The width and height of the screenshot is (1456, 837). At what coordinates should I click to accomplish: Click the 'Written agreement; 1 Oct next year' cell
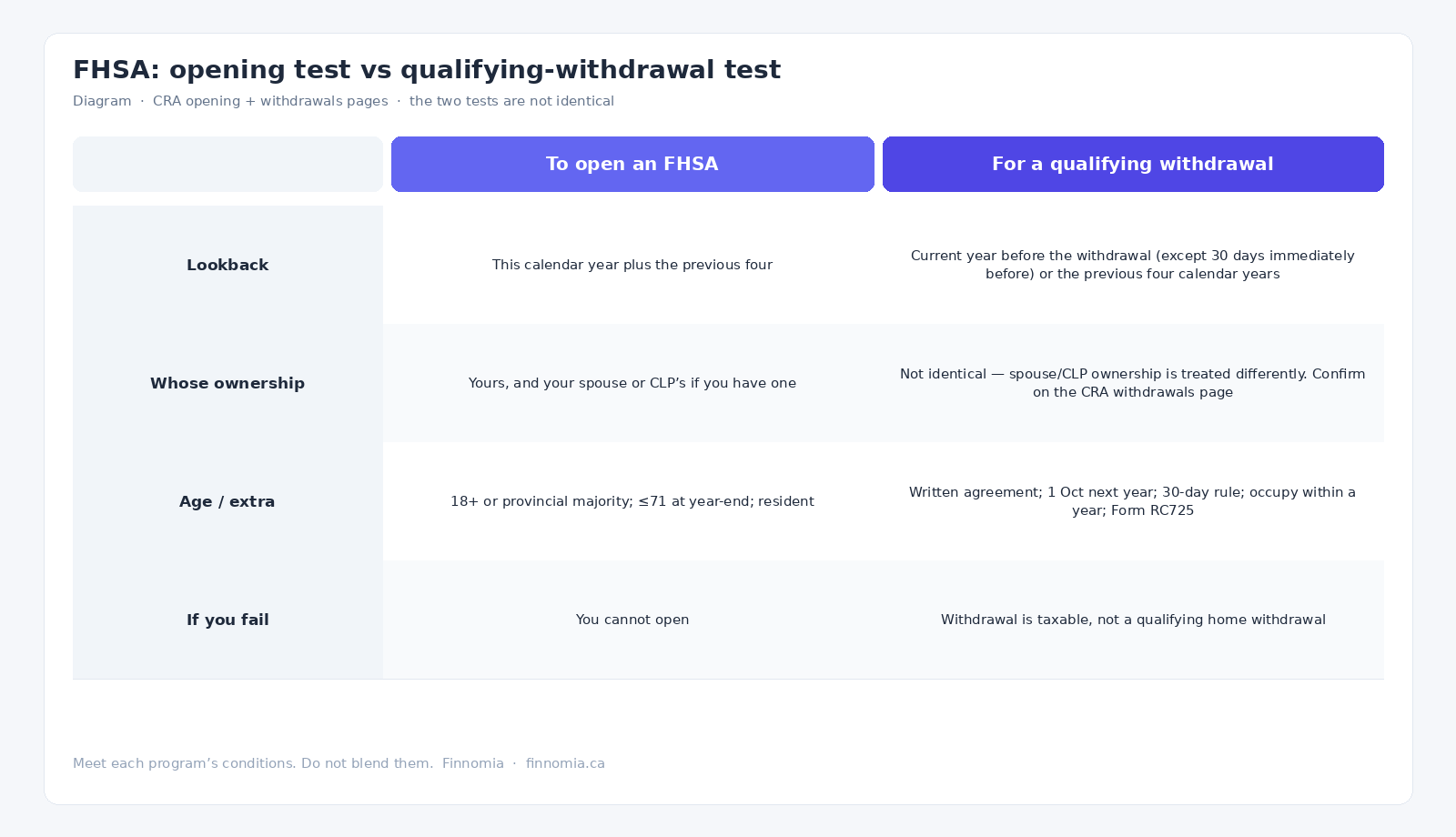(x=1133, y=501)
